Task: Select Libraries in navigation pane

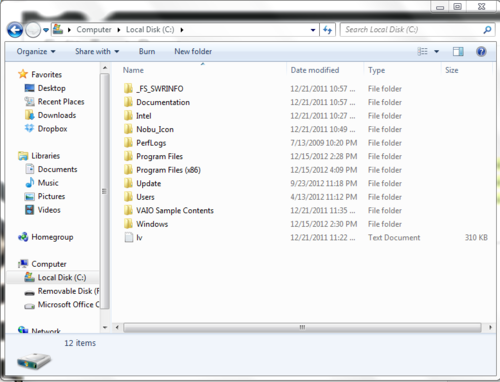Action: coord(46,156)
